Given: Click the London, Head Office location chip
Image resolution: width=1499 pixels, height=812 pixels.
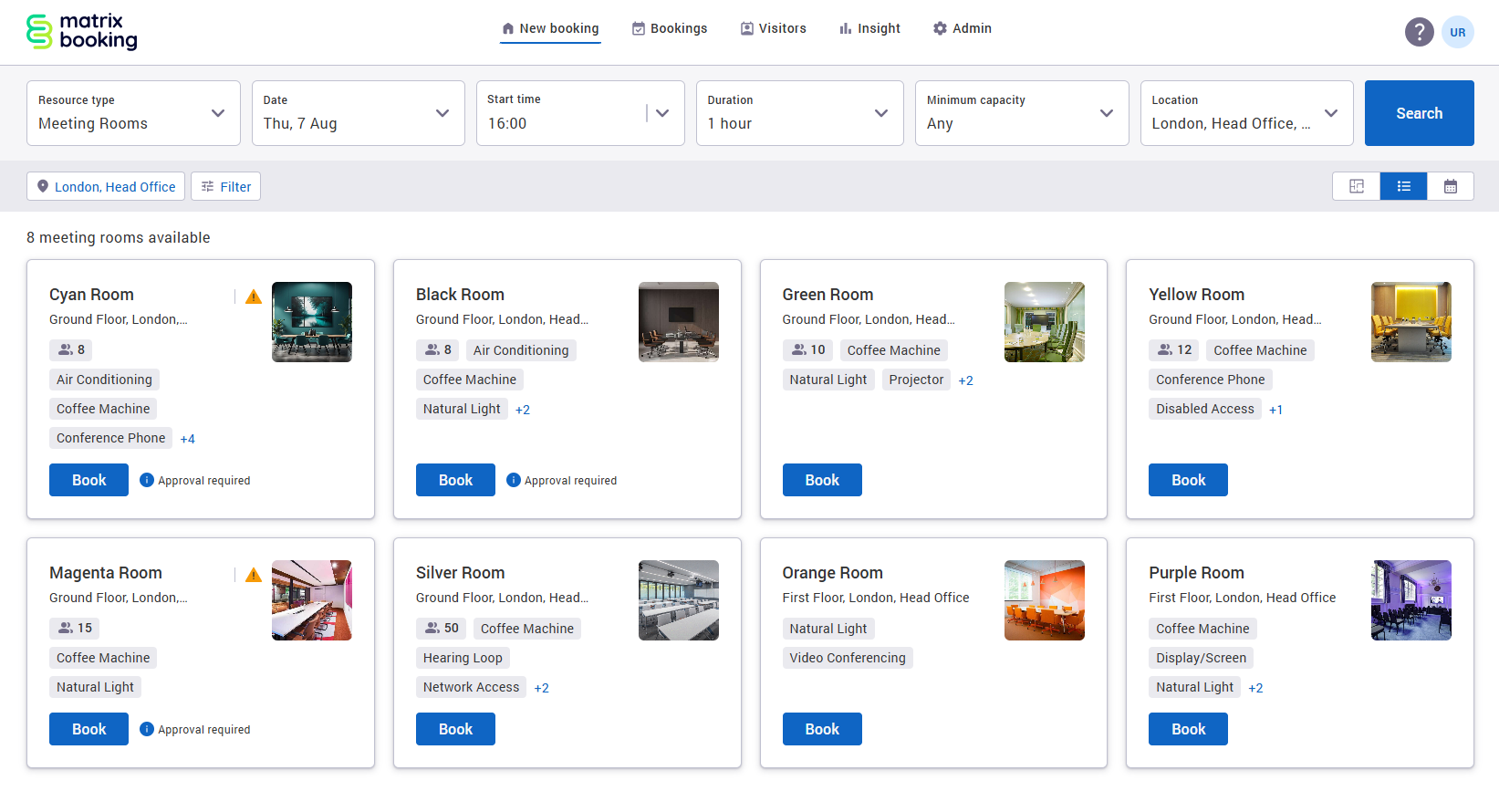Looking at the screenshot, I should point(106,186).
